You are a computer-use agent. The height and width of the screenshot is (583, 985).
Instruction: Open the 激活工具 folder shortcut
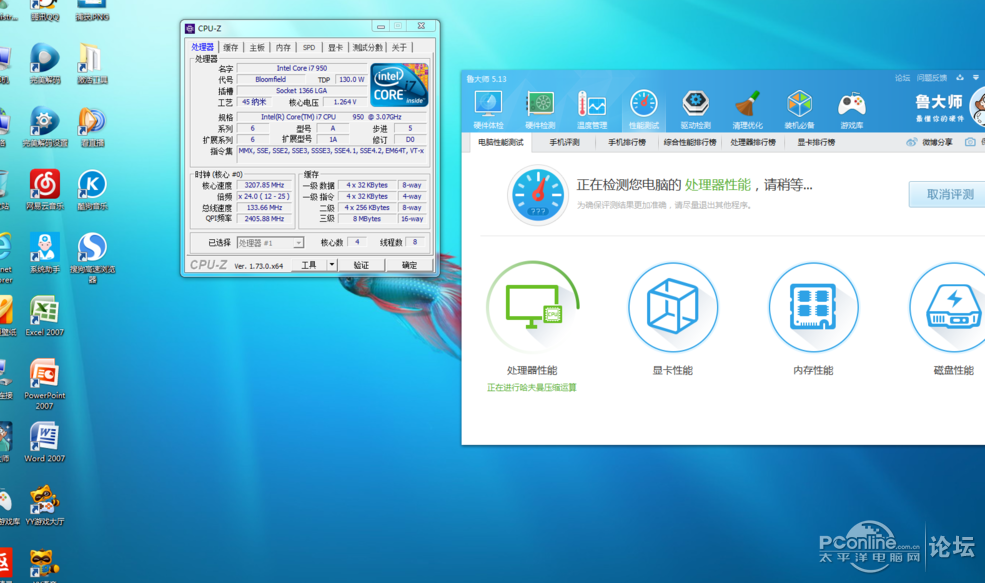point(92,63)
